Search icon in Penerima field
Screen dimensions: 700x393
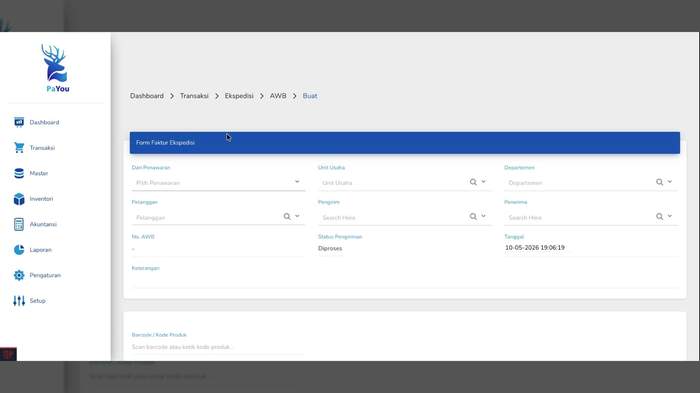pos(659,216)
